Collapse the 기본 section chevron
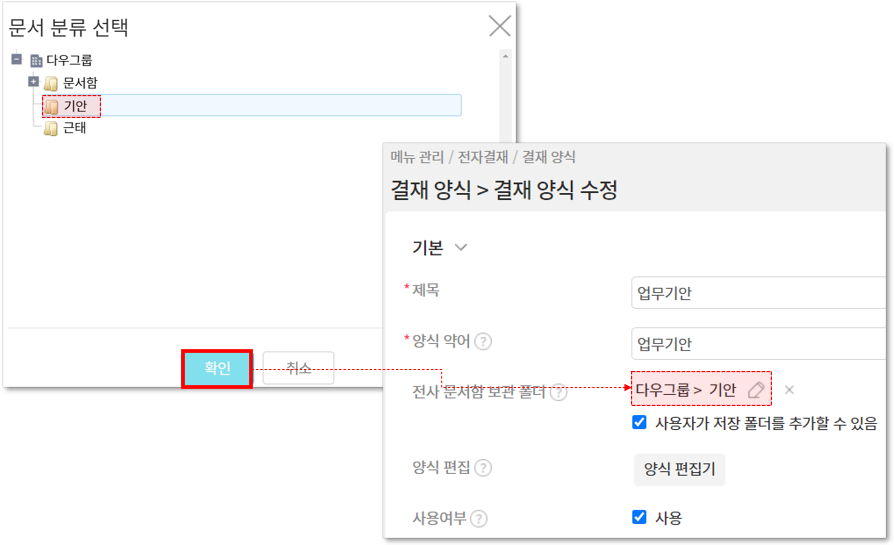 (461, 248)
